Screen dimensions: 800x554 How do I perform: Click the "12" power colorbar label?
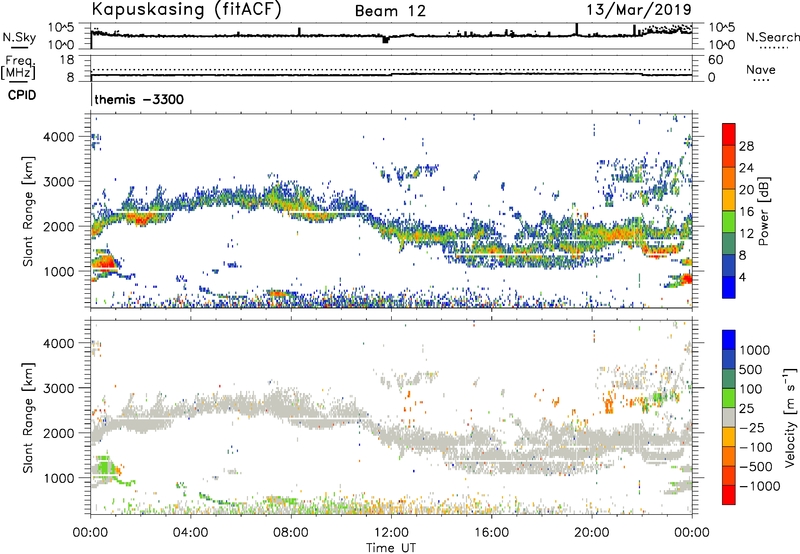click(746, 234)
